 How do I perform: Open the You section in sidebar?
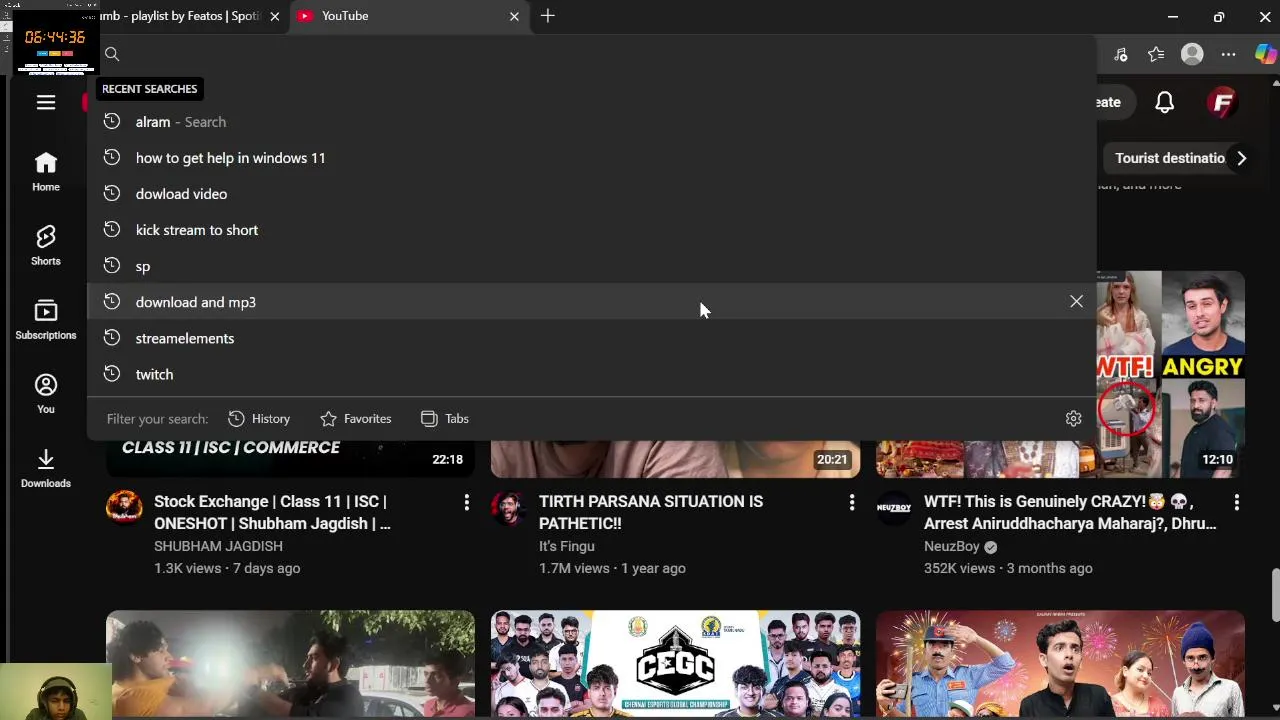[x=46, y=394]
